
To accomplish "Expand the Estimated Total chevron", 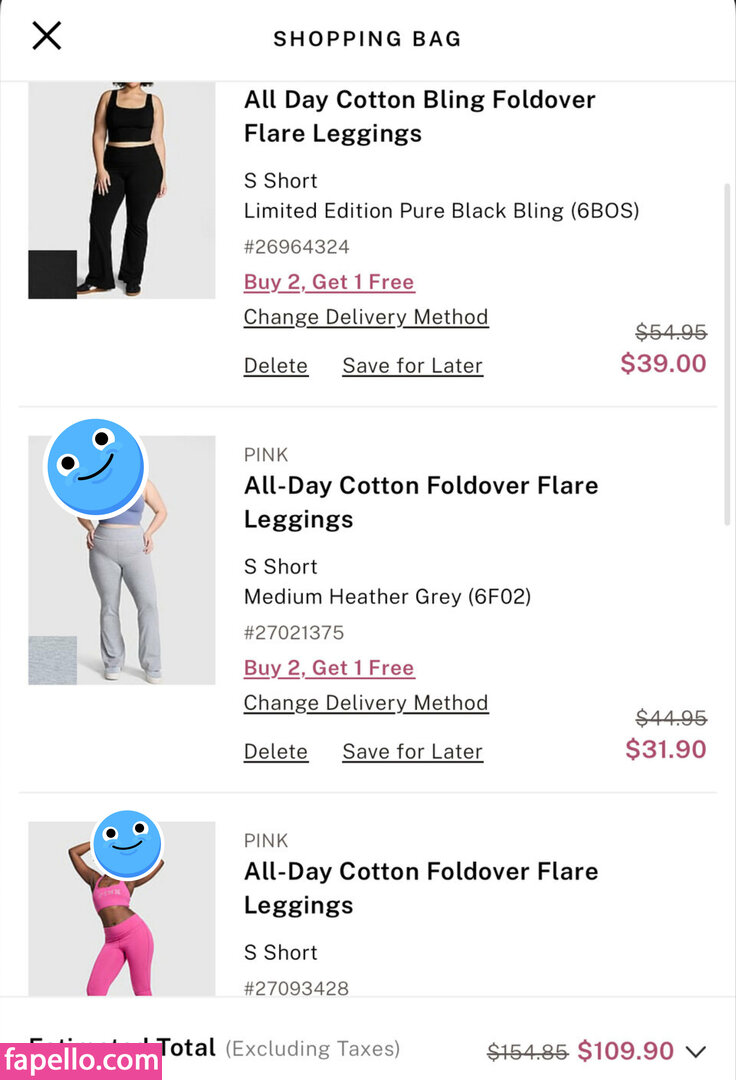I will click(695, 1051).
